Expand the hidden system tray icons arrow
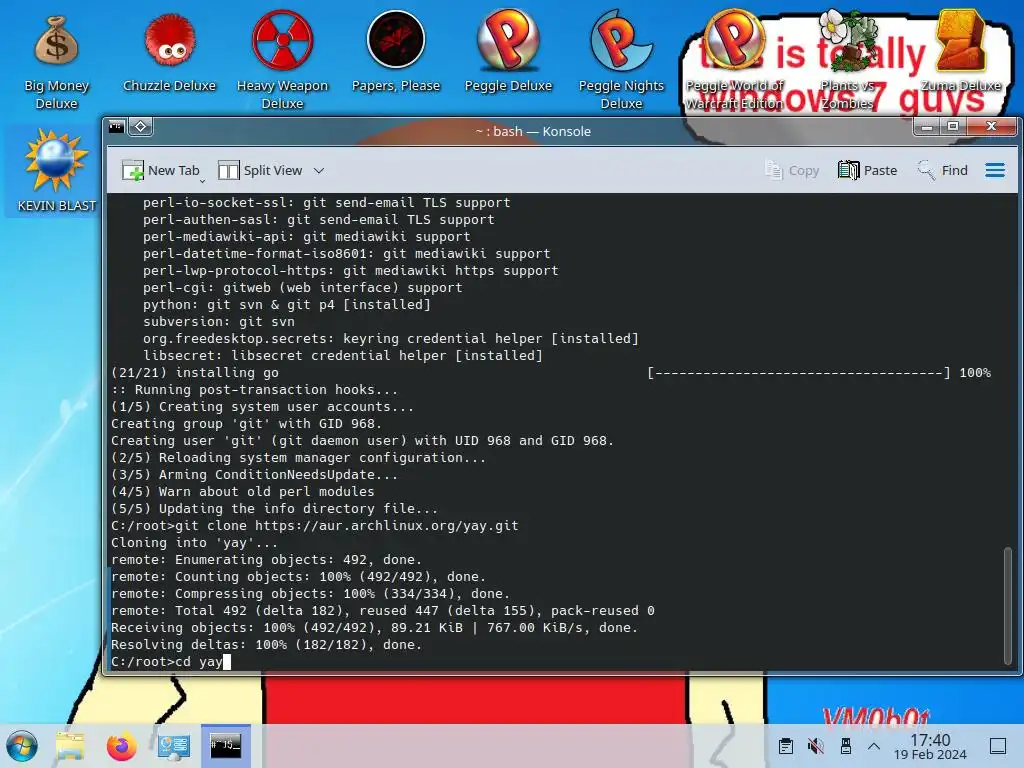This screenshot has height=768, width=1024. 873,746
